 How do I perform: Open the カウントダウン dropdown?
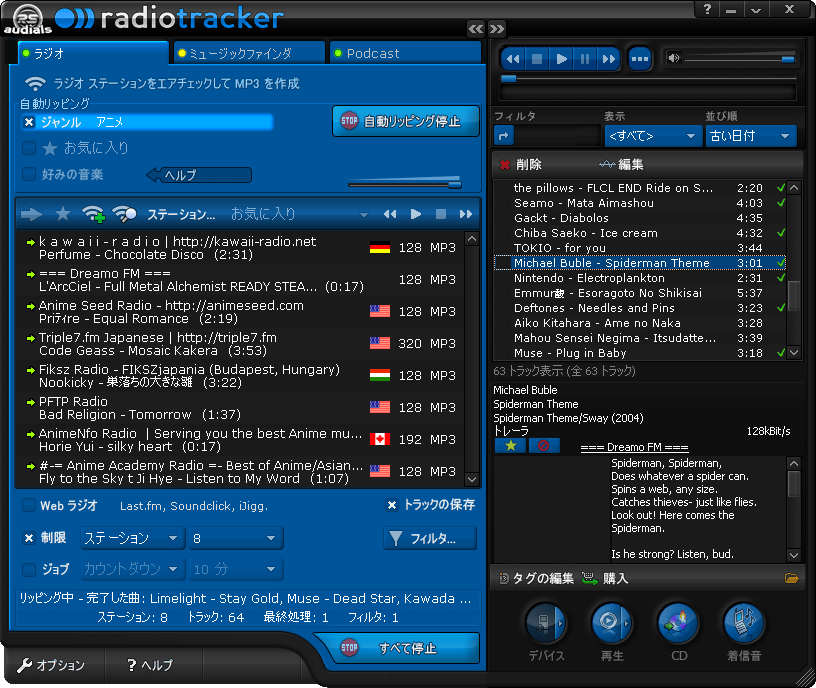coord(133,569)
